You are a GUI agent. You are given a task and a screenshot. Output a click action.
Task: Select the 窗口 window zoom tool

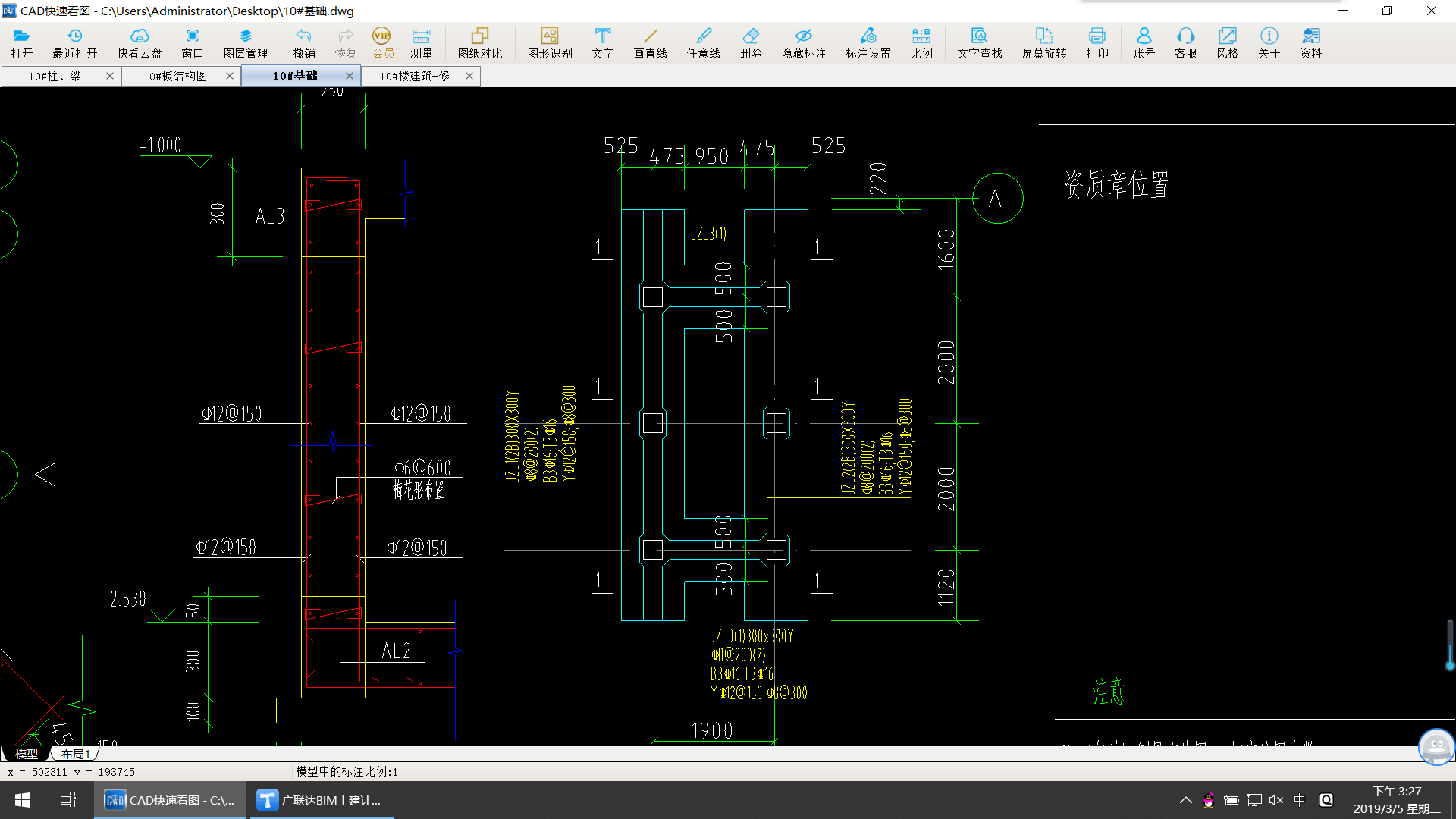[193, 43]
